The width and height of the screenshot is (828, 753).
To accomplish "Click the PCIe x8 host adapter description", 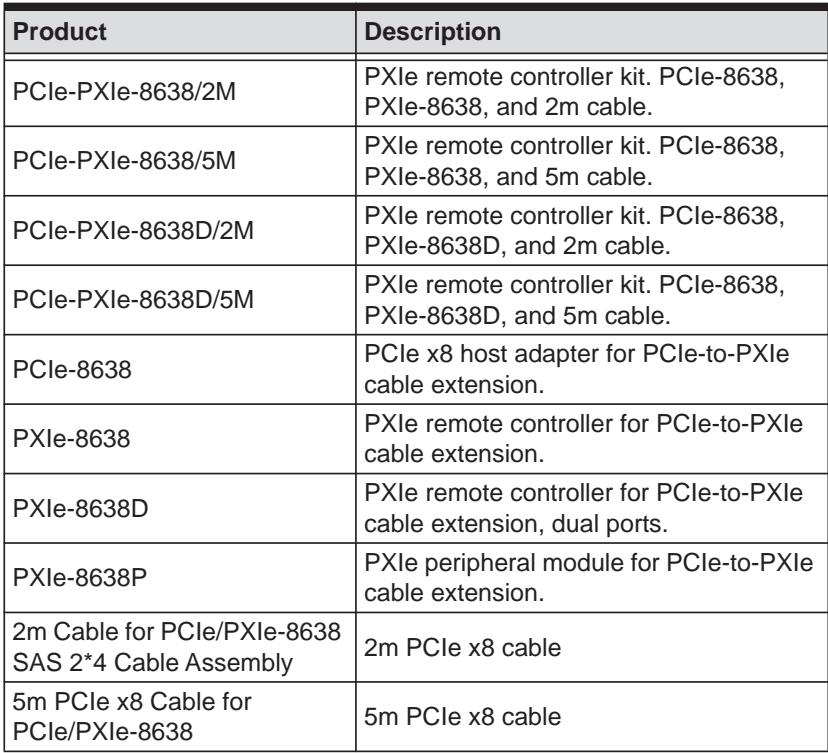I will tap(577, 369).
